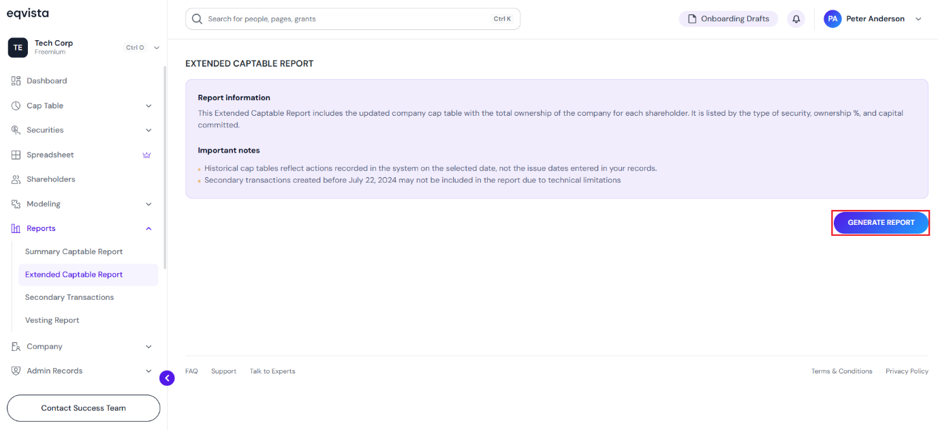Screen dimensions: 938x430
Task: Go to Vesting Report
Action: pos(52,321)
